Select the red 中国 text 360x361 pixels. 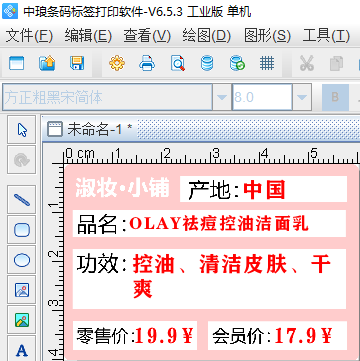click(264, 190)
